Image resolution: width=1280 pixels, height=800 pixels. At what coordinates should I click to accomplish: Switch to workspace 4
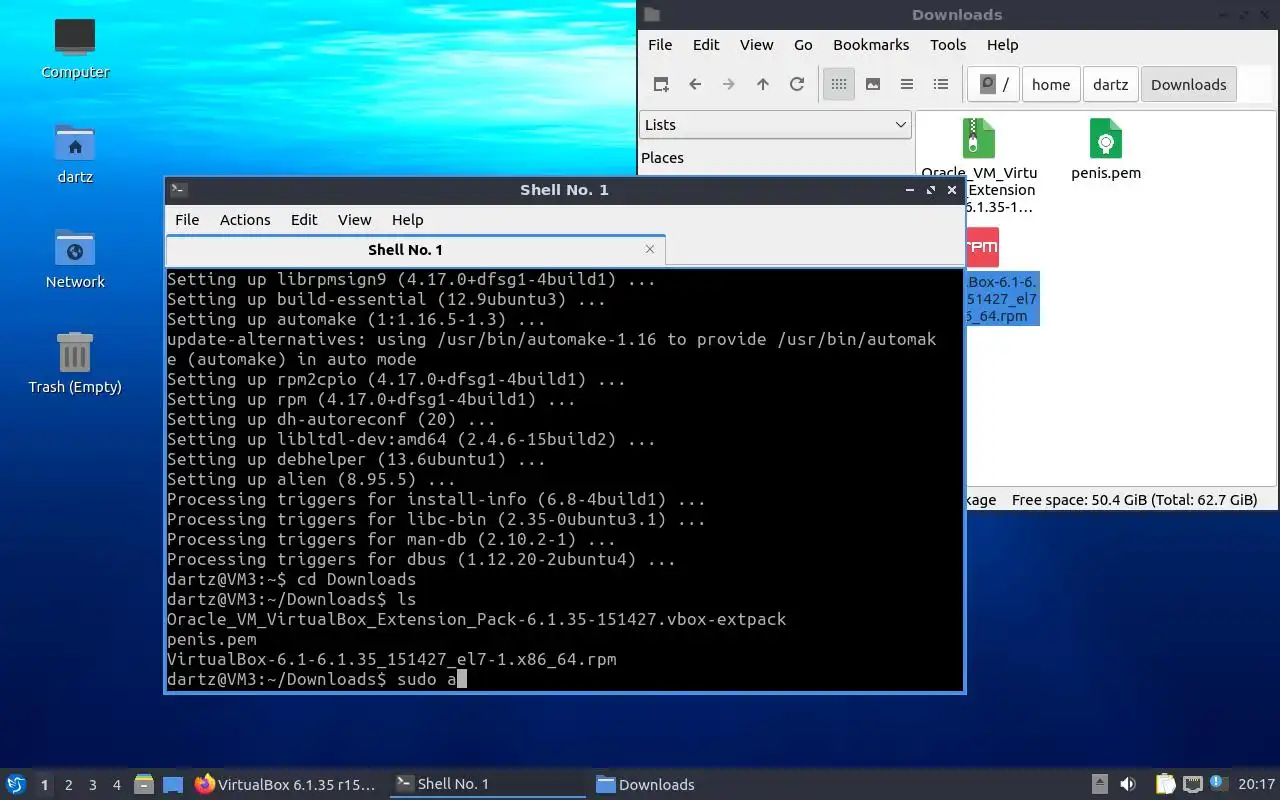(116, 785)
